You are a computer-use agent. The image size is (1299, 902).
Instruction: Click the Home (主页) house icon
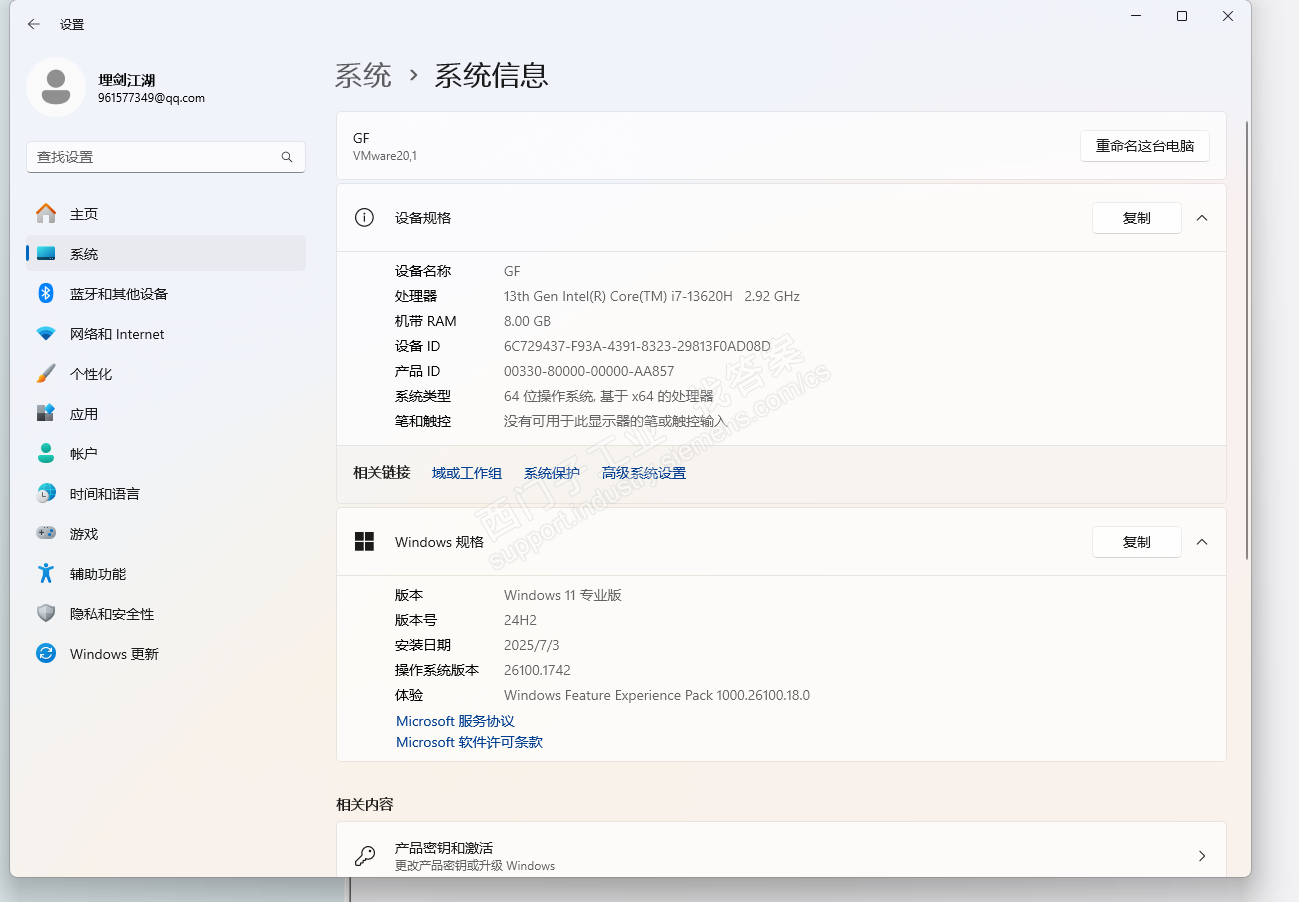[x=46, y=214]
